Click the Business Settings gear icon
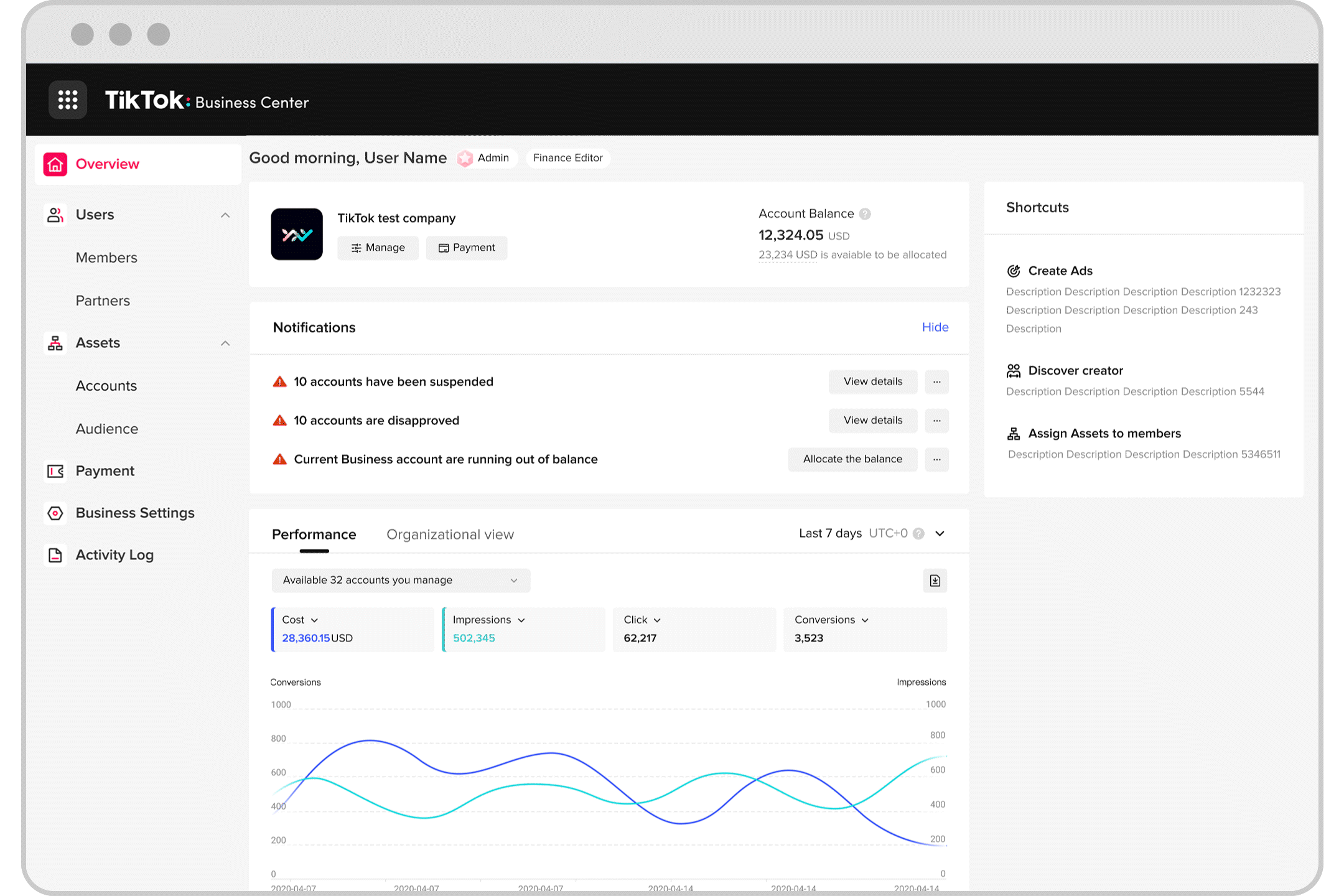 (x=55, y=512)
